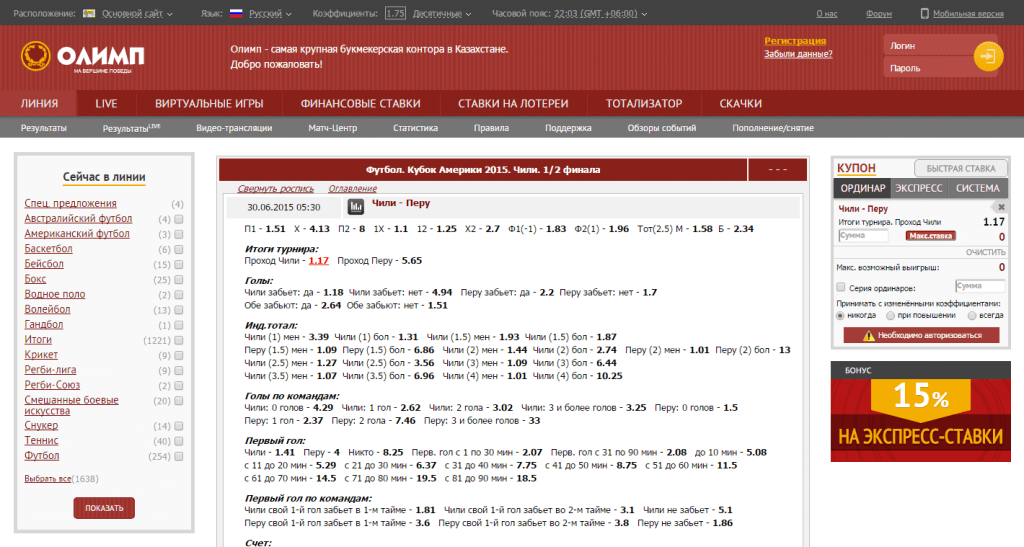Viewport: 1024px width, 547px height.
Task: Tick the Футбол checkbox
Action: (179, 456)
